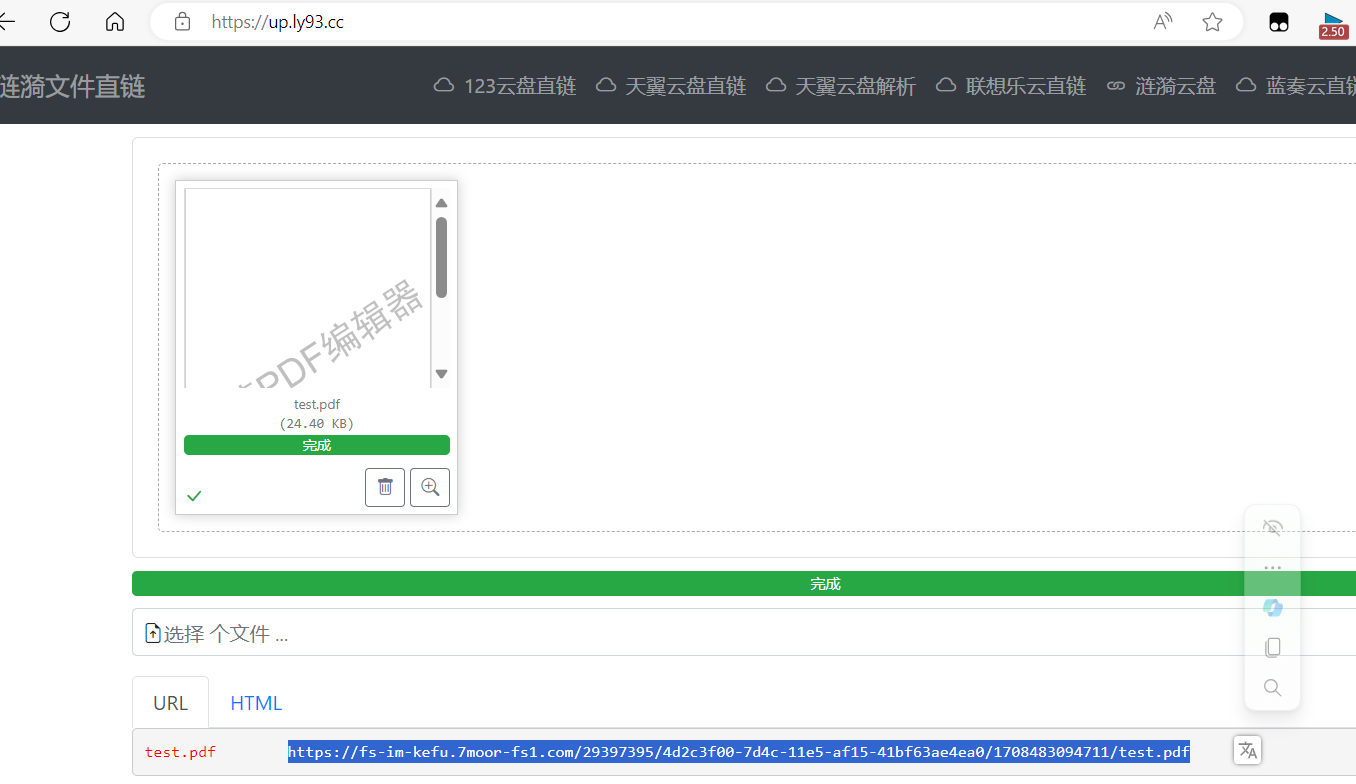Click preview scrollbar down arrow
Viewport: 1356px width, 784px height.
tap(441, 374)
